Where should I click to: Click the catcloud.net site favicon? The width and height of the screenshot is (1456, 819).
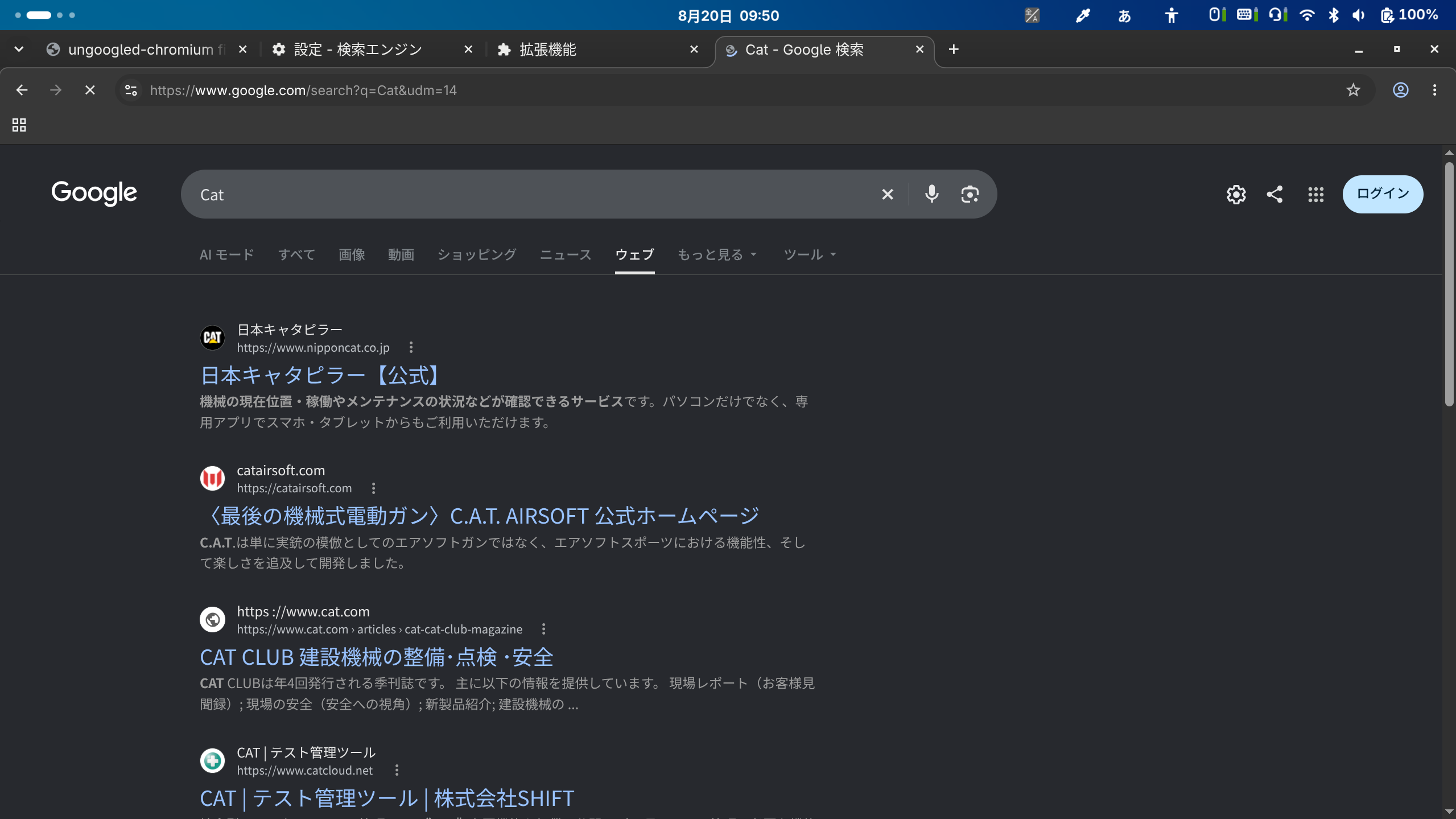coord(212,760)
